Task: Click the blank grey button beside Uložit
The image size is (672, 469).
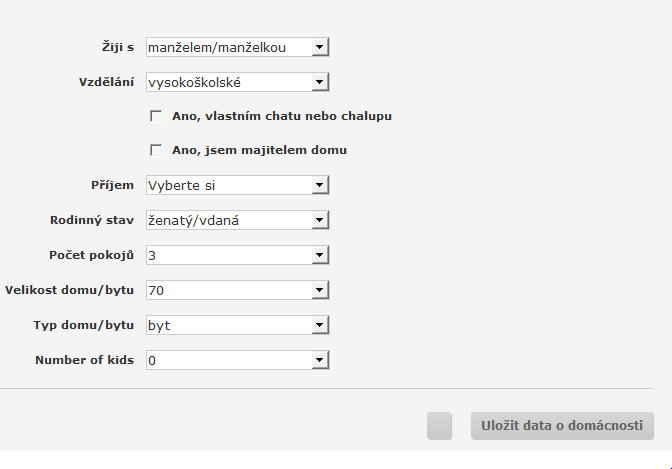Action: coord(439,426)
